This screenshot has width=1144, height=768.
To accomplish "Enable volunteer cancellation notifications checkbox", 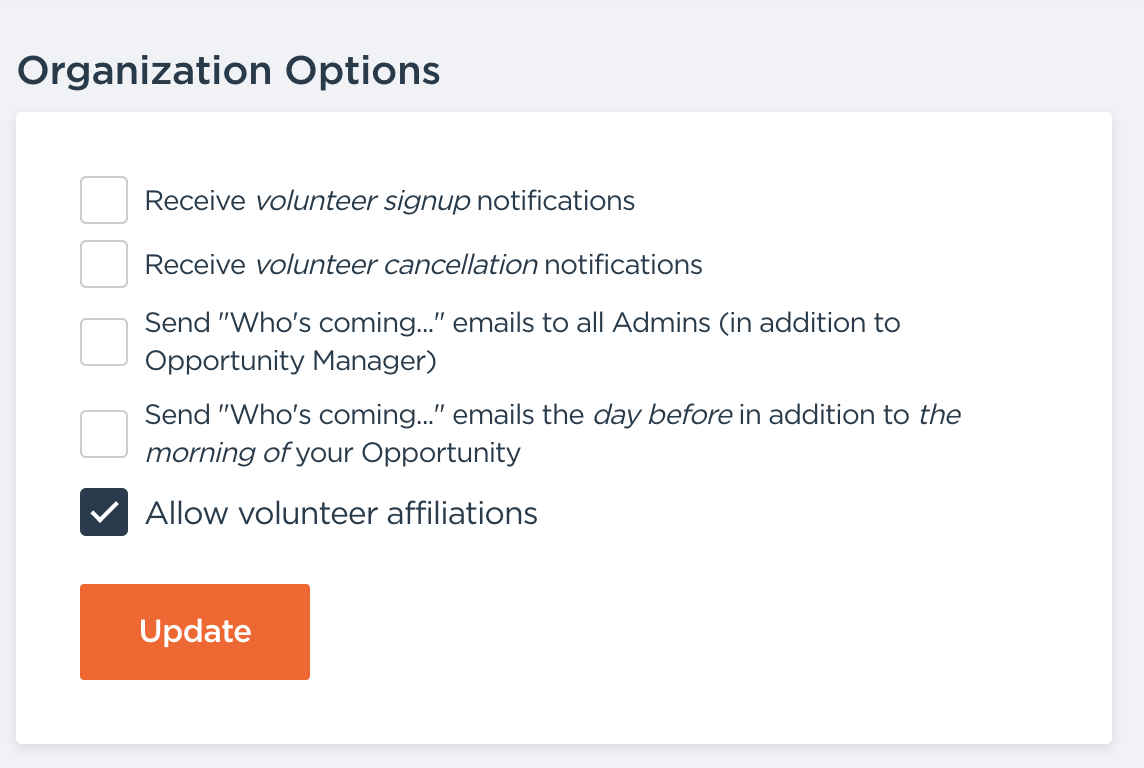I will 104,264.
